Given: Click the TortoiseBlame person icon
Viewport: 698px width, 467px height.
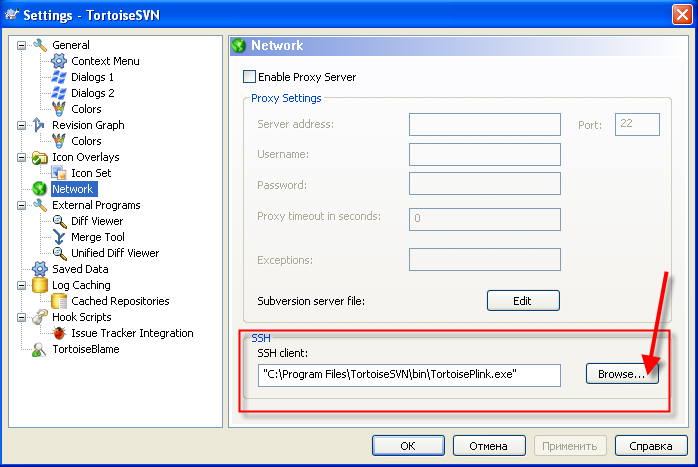Looking at the screenshot, I should tap(39, 349).
